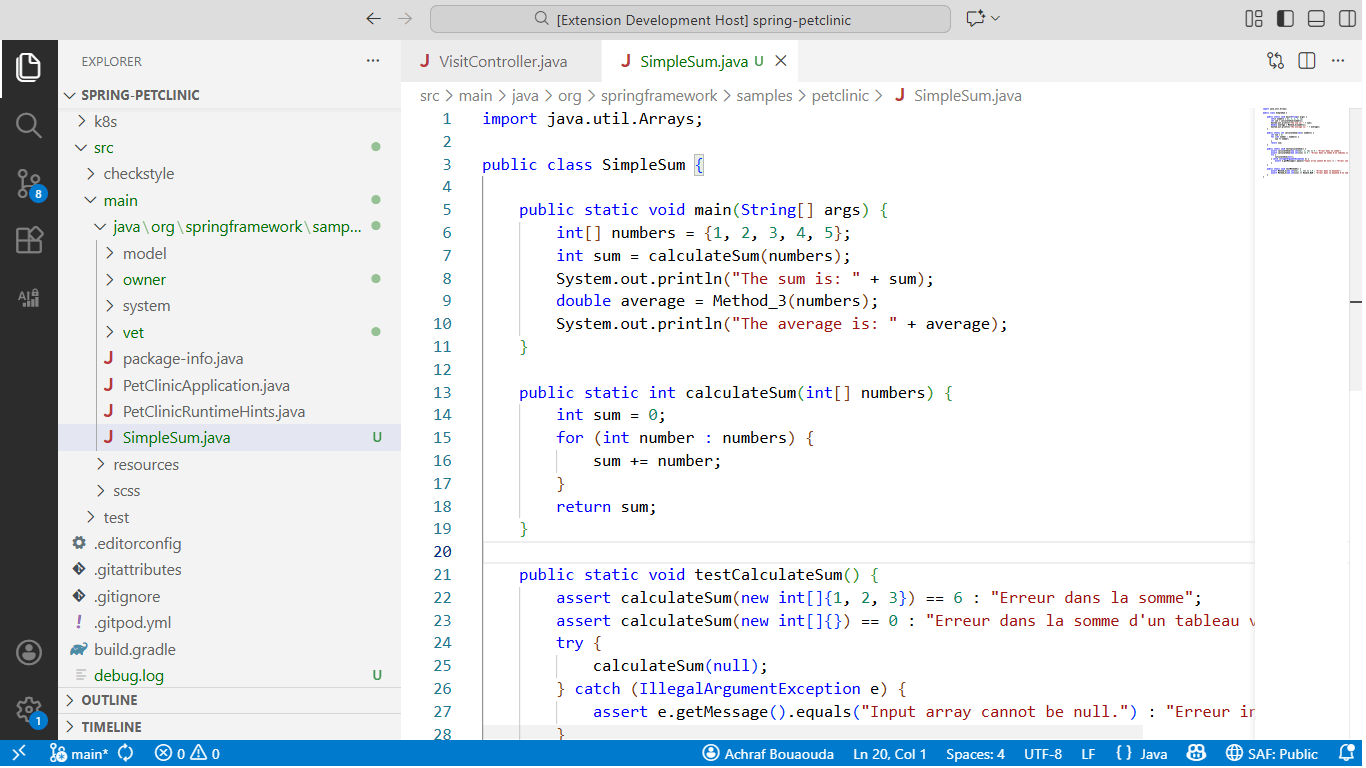Open the Accounts icon in the activity bar
This screenshot has height=768, width=1366.
[x=28, y=652]
